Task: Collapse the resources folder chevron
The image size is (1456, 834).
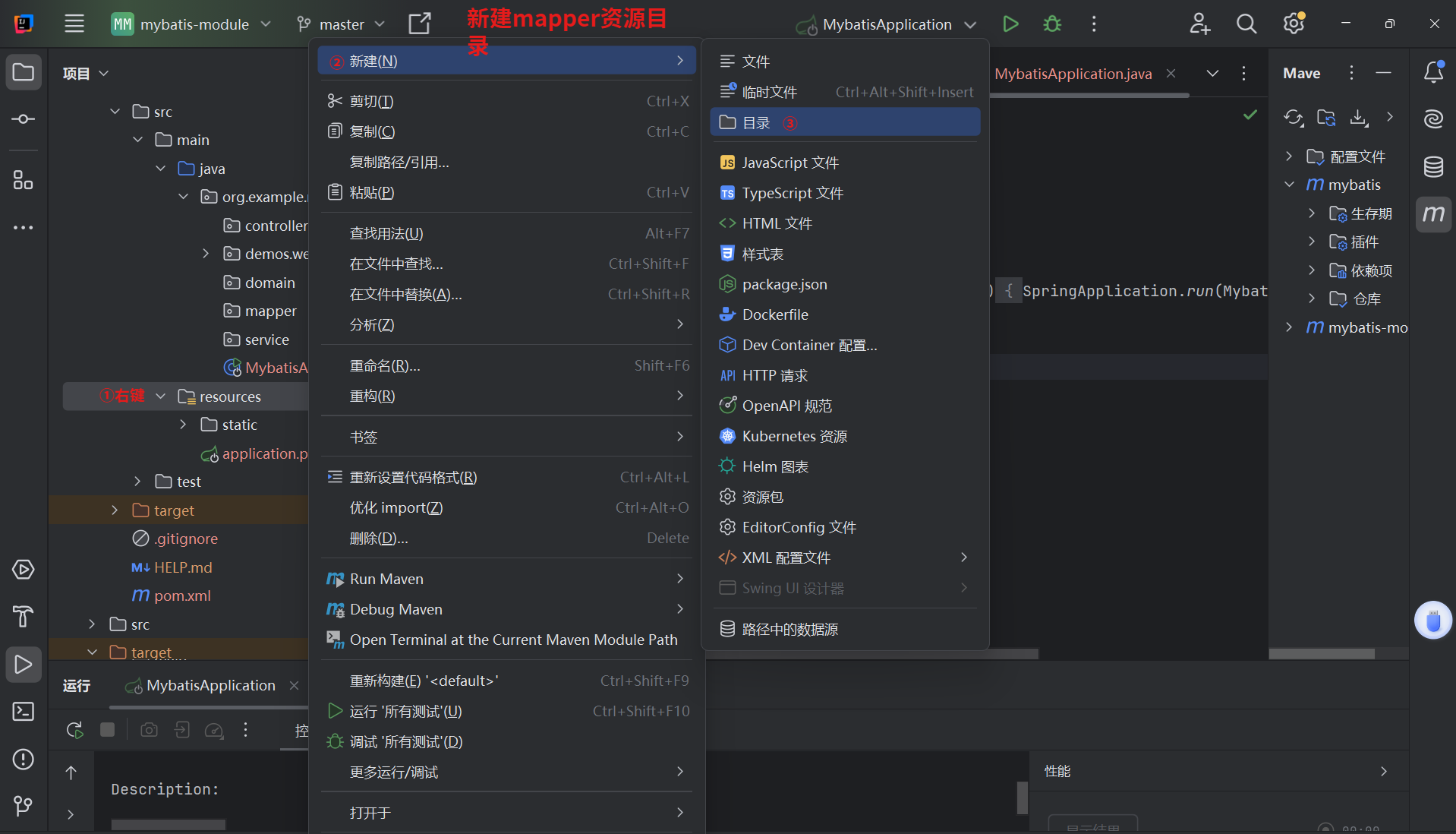Action: tap(161, 396)
